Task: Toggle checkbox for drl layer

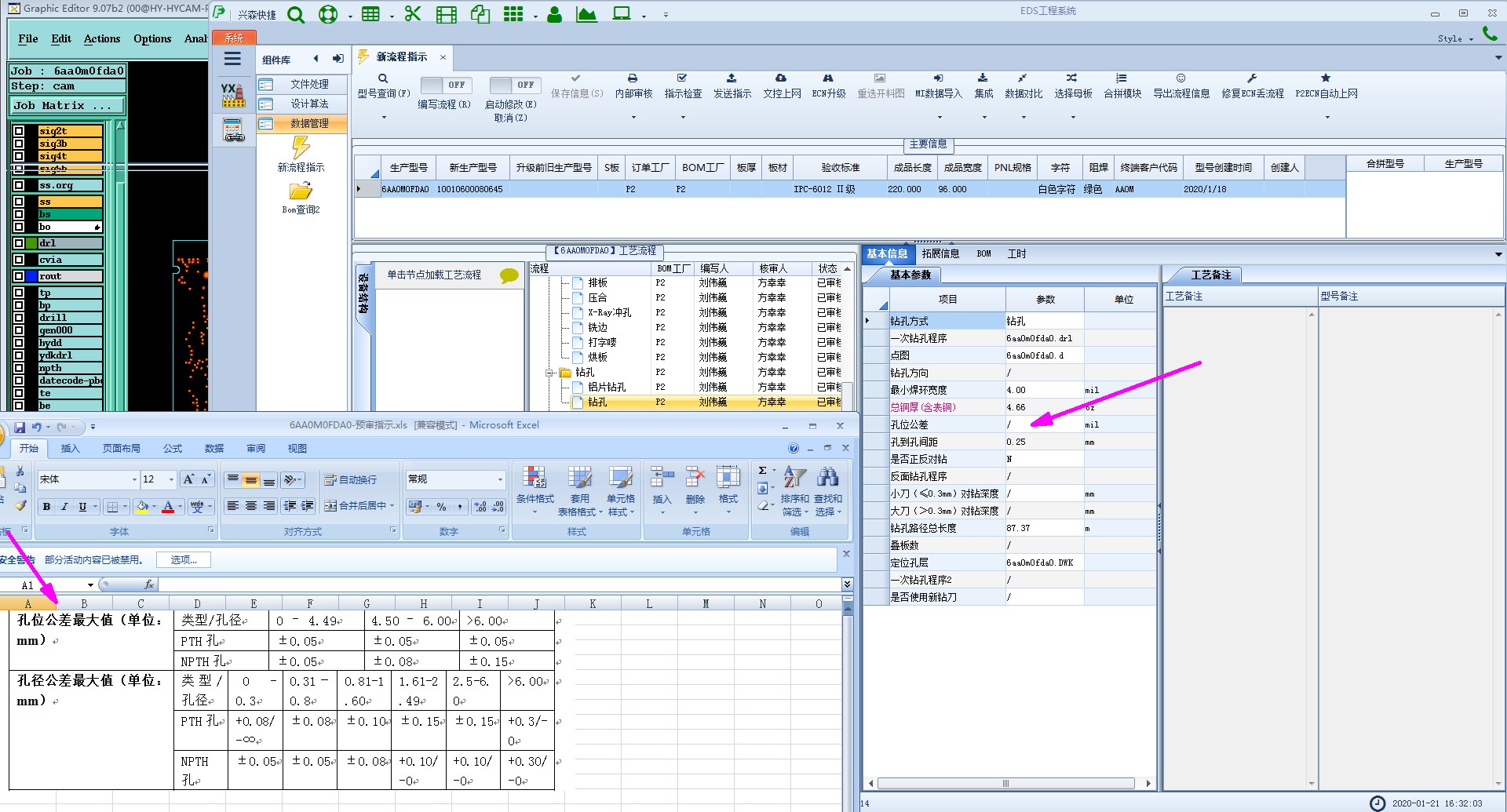Action: tap(19, 243)
